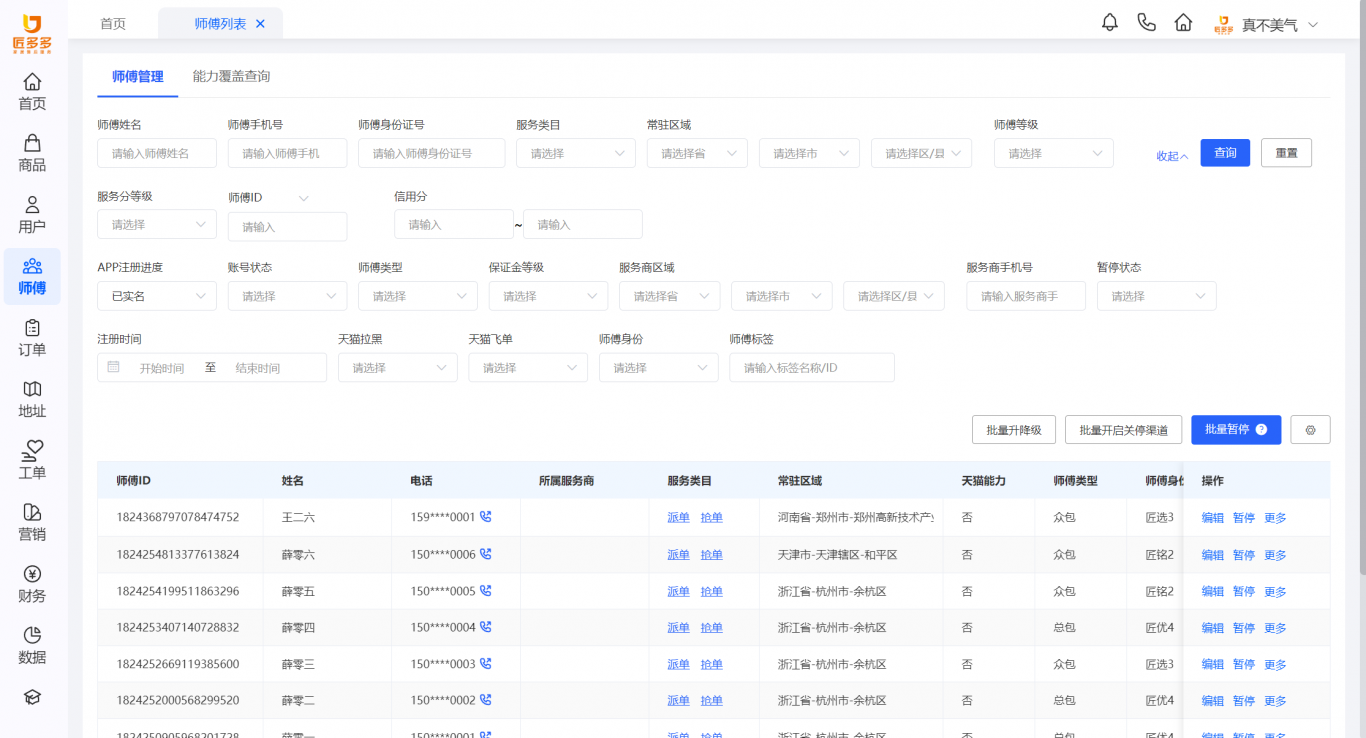Click 暂停 for 薛零六 row
Viewport: 1366px width, 738px height.
point(1244,555)
